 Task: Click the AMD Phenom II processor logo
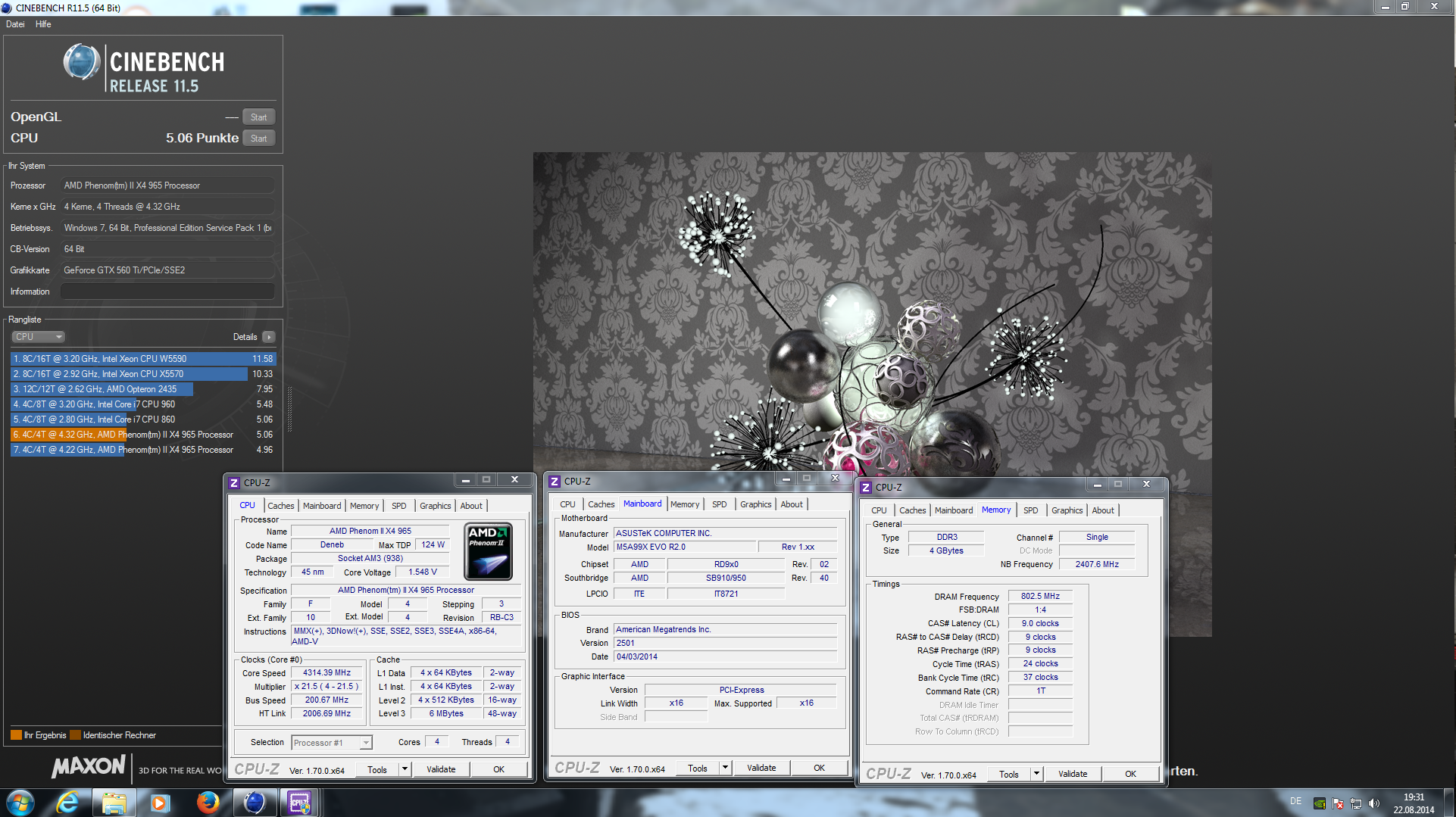click(x=488, y=552)
